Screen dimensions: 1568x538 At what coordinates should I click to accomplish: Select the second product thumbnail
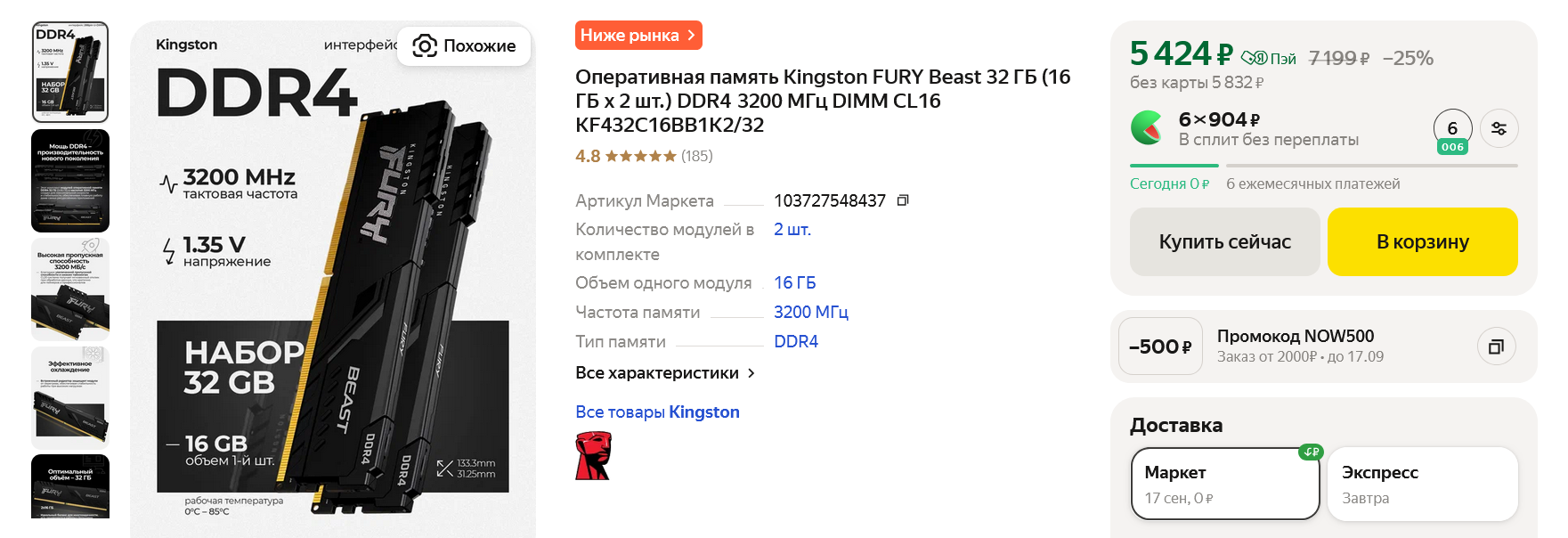70,181
